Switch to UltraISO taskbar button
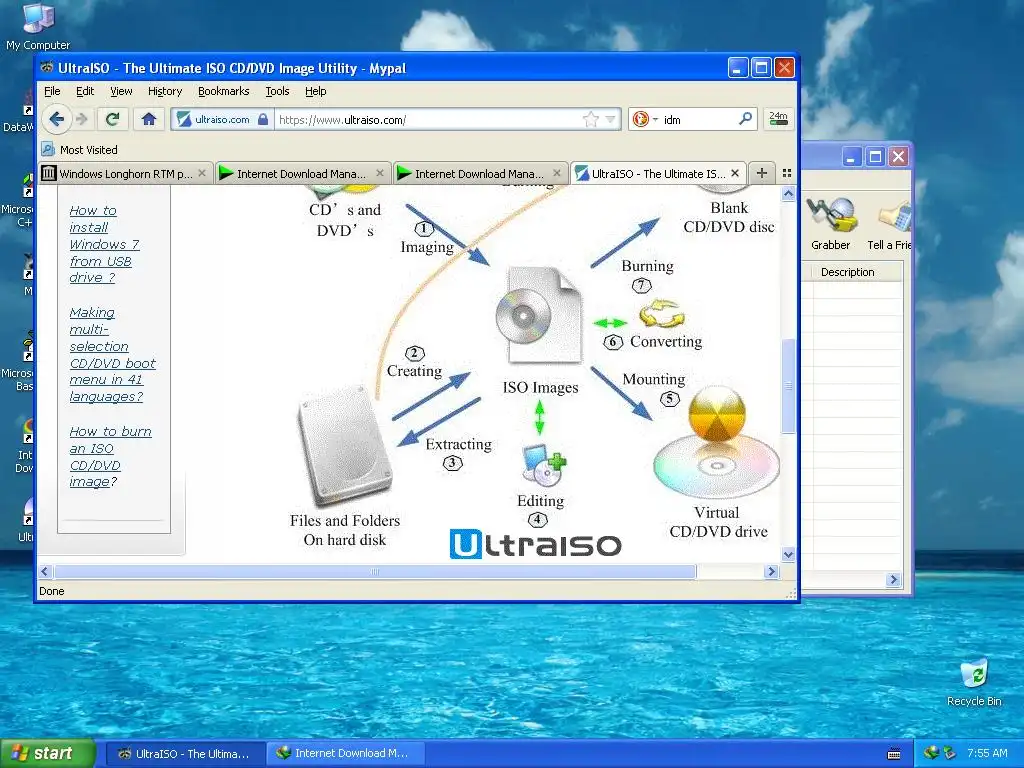1024x768 pixels. 185,754
